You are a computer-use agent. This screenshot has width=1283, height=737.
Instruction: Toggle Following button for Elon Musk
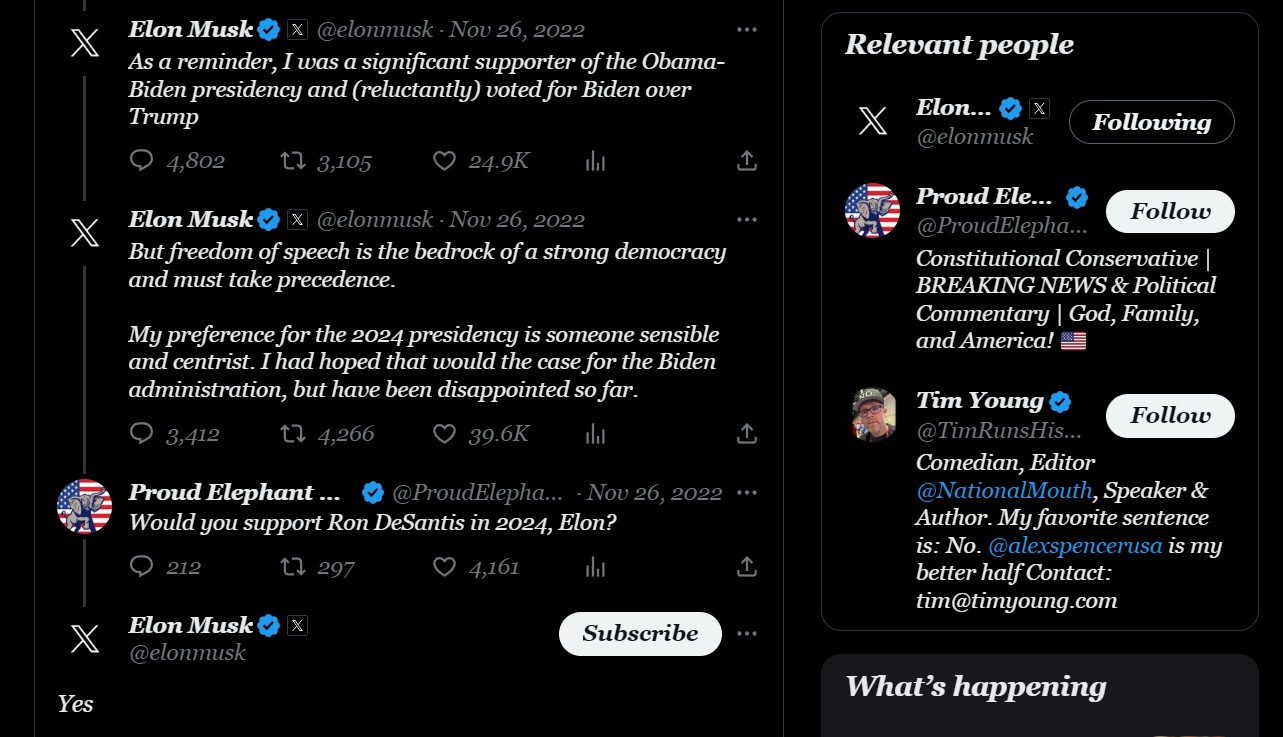point(1151,122)
